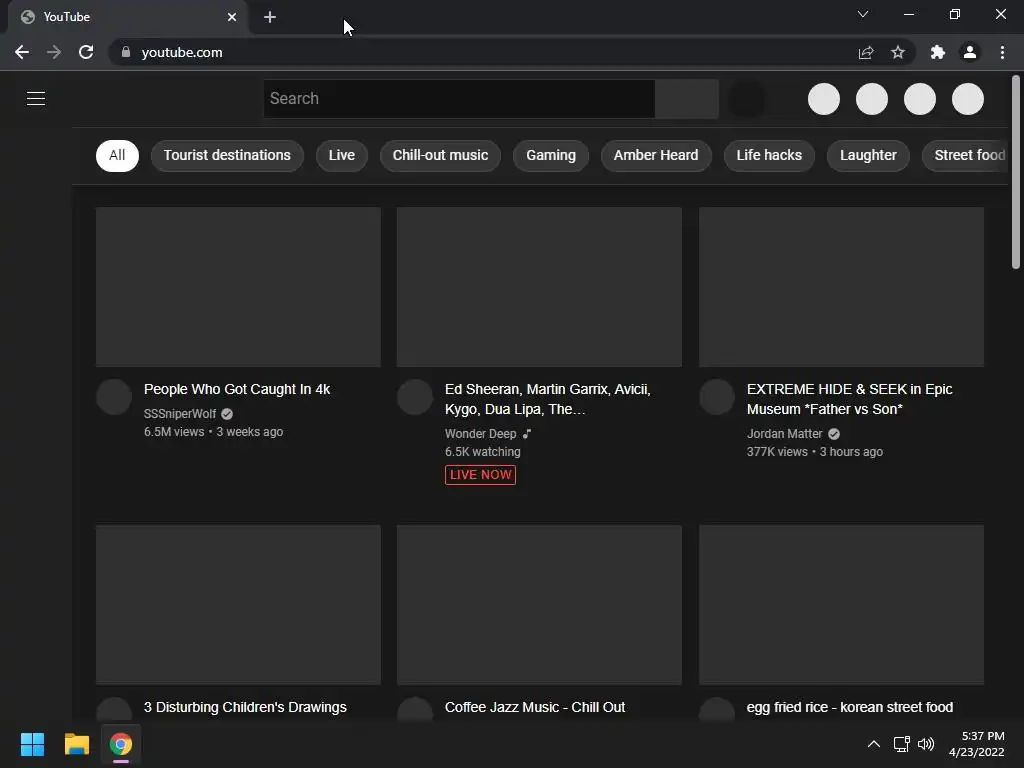Open the Wonder Deep channel link
The image size is (1024, 768).
[x=480, y=434]
